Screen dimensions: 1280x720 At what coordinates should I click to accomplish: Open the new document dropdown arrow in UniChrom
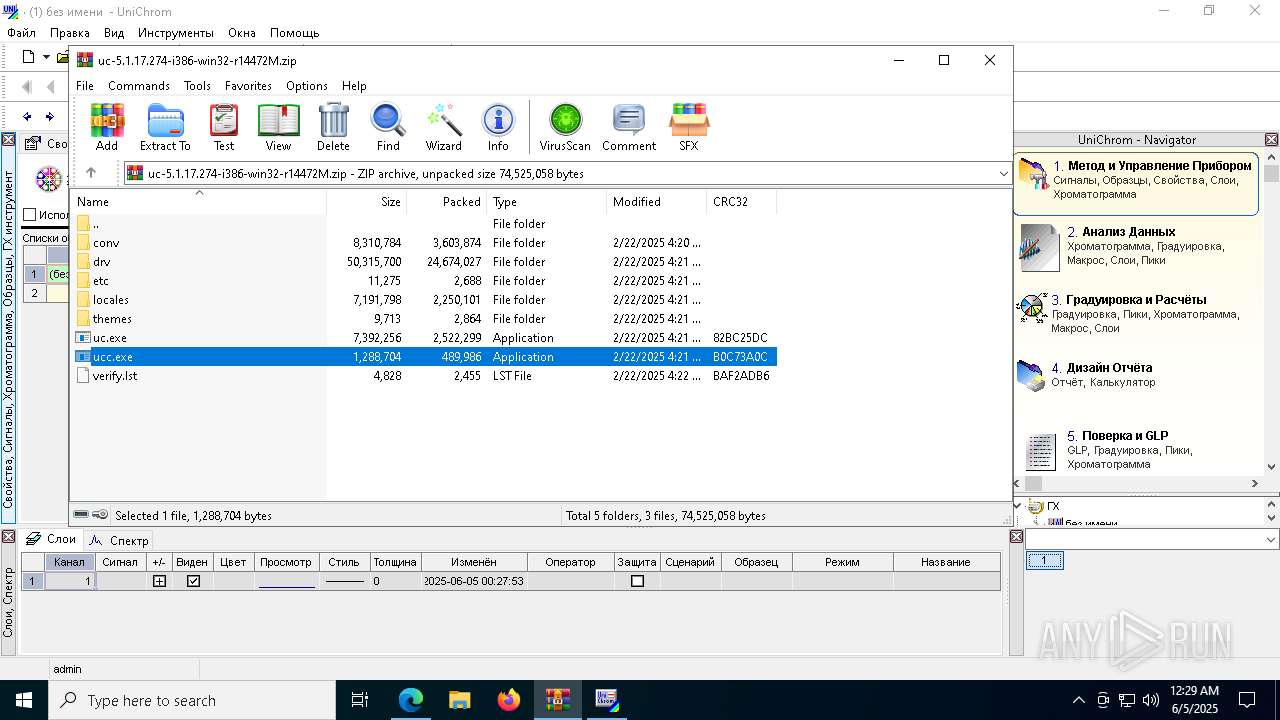tap(46, 57)
